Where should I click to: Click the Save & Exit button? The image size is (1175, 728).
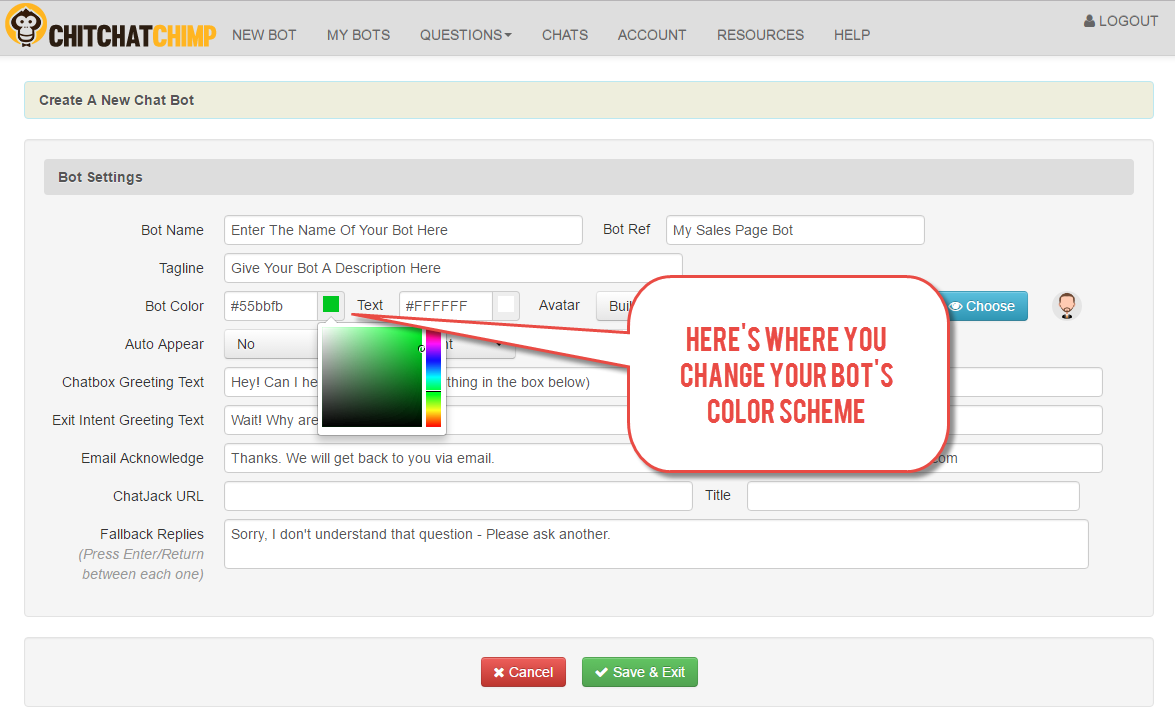click(640, 673)
